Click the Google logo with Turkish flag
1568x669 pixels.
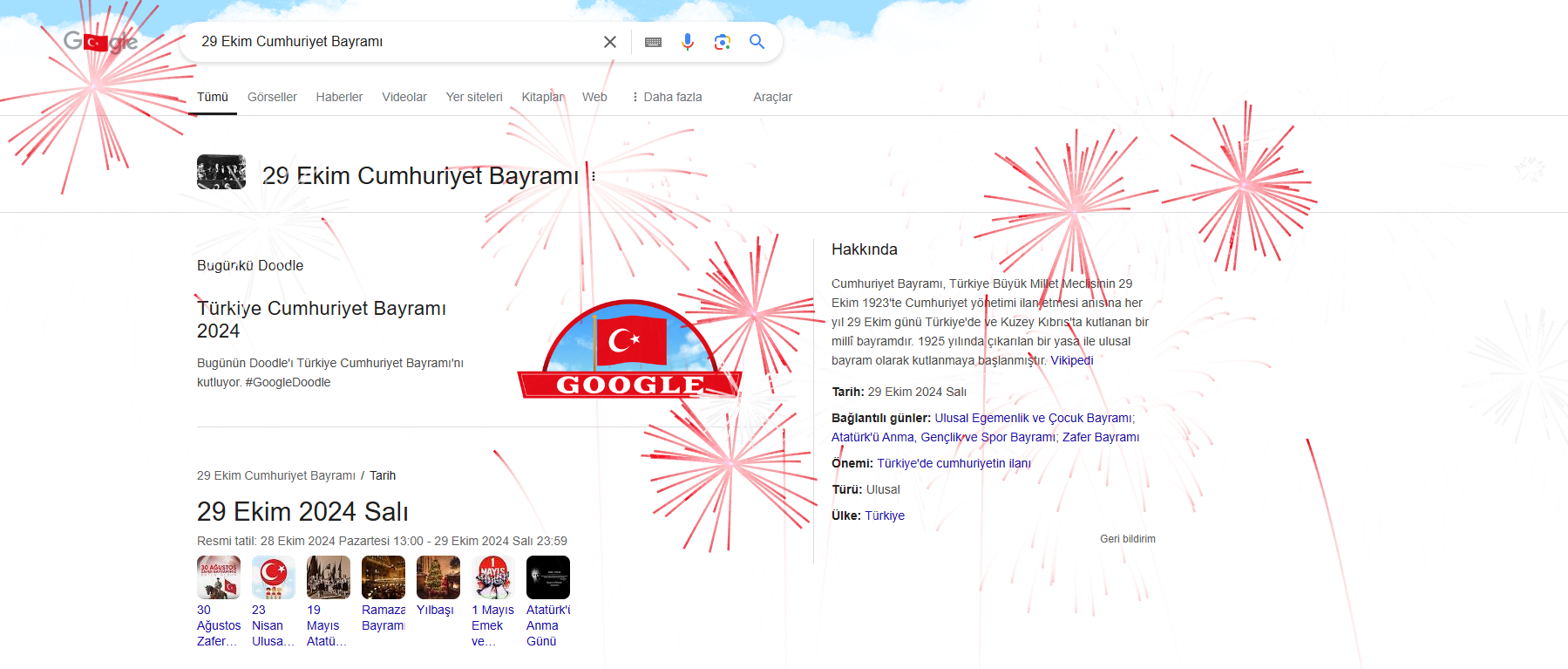tap(100, 41)
